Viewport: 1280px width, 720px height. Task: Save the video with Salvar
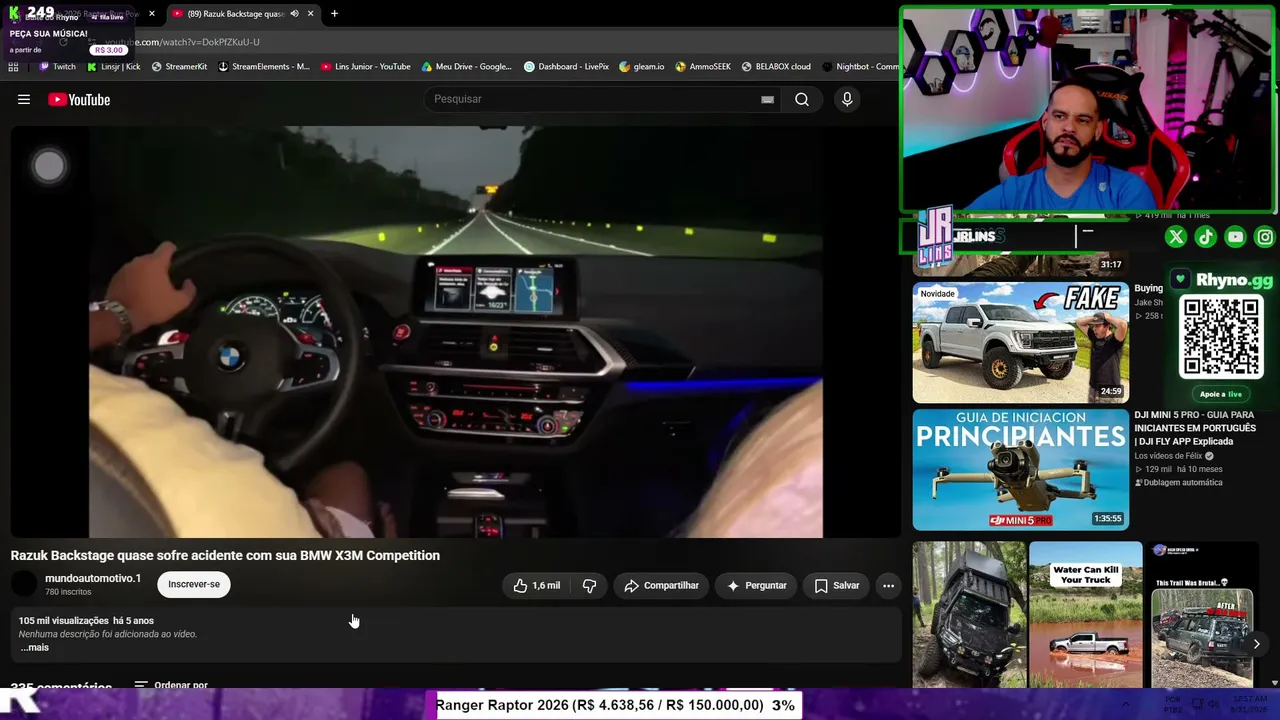pos(837,586)
